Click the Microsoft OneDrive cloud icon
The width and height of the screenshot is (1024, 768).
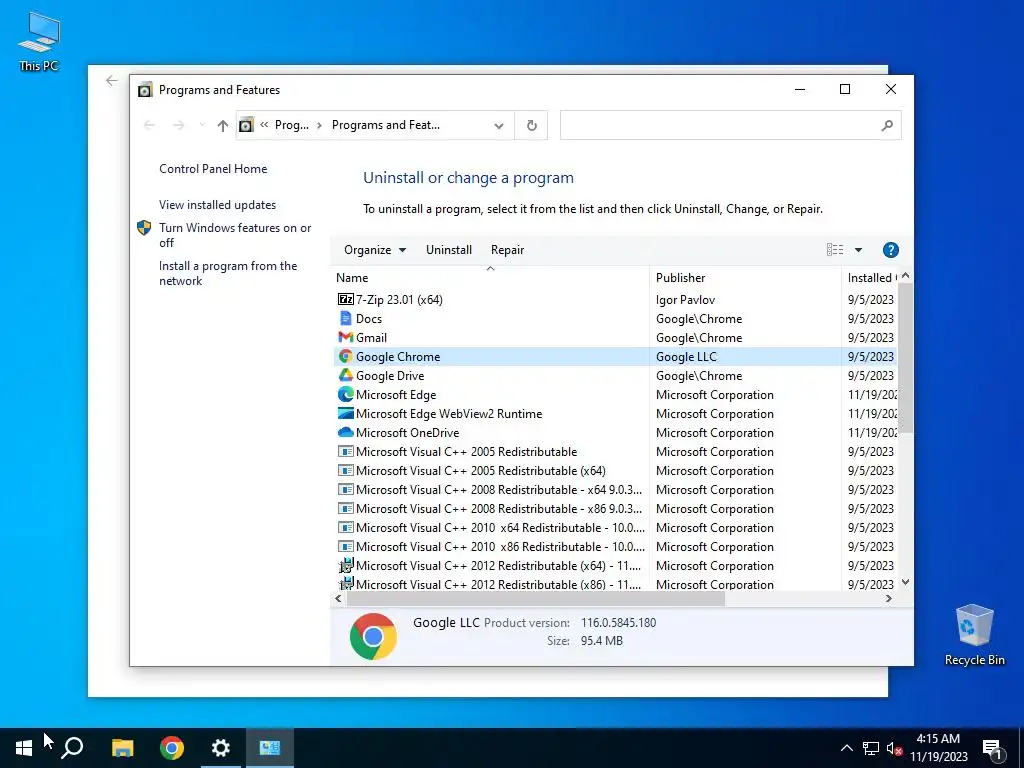click(x=345, y=432)
